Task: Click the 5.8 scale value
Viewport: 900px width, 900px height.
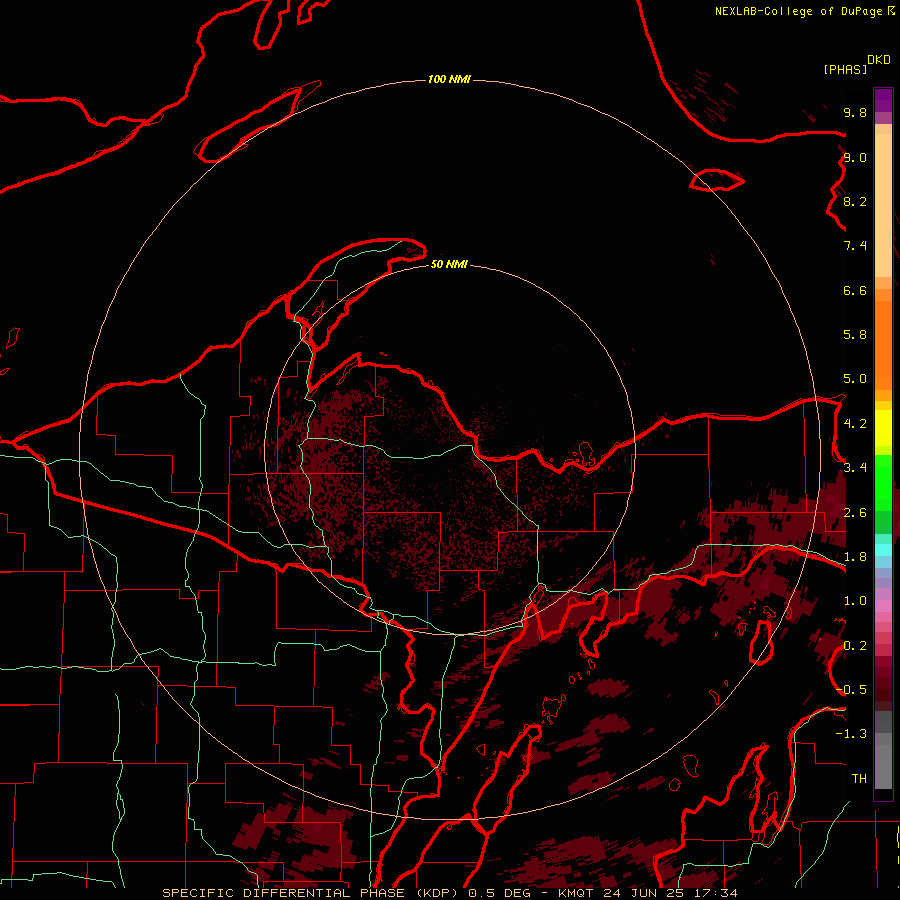Action: click(855, 335)
